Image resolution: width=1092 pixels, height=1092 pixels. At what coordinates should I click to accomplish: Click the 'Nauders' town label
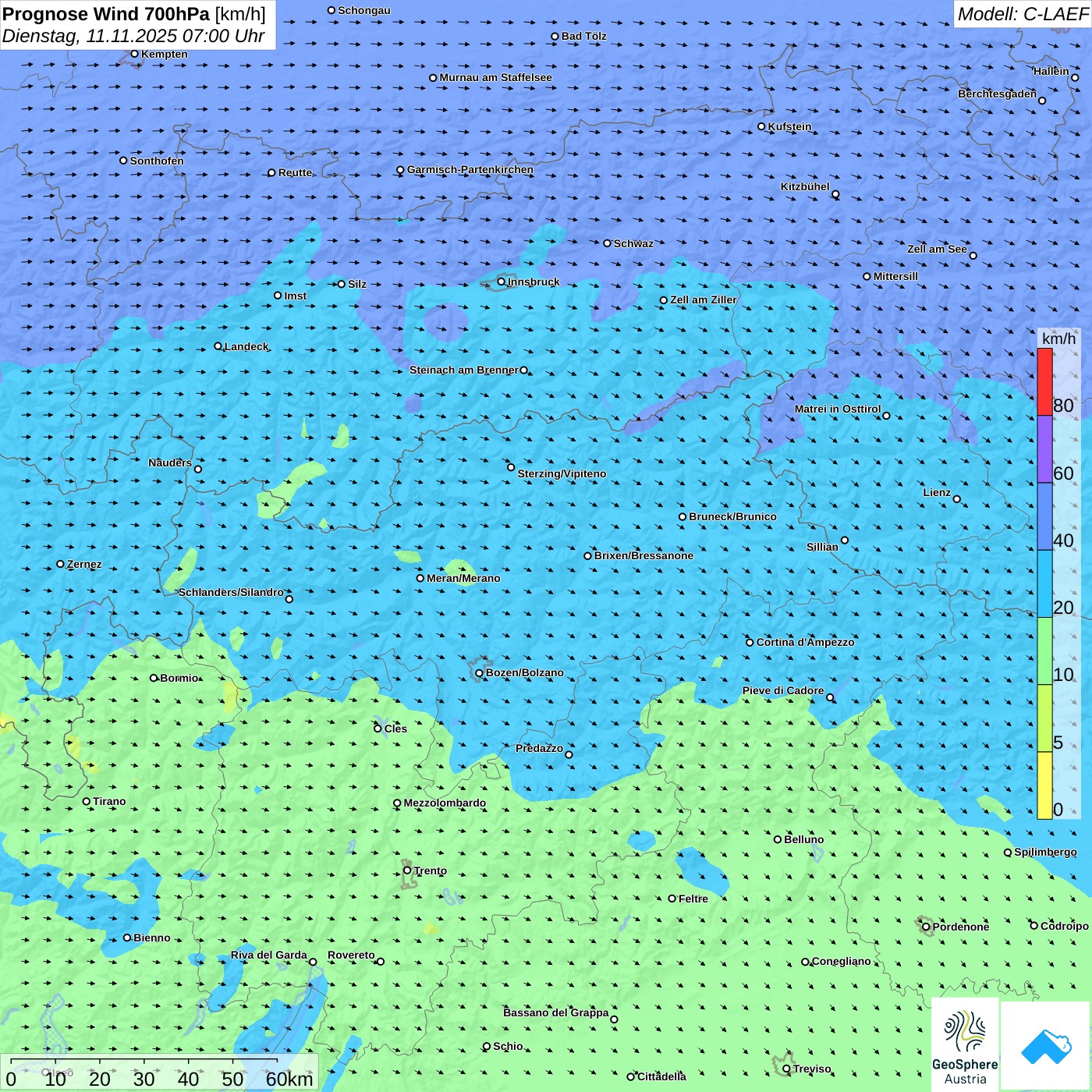(170, 463)
